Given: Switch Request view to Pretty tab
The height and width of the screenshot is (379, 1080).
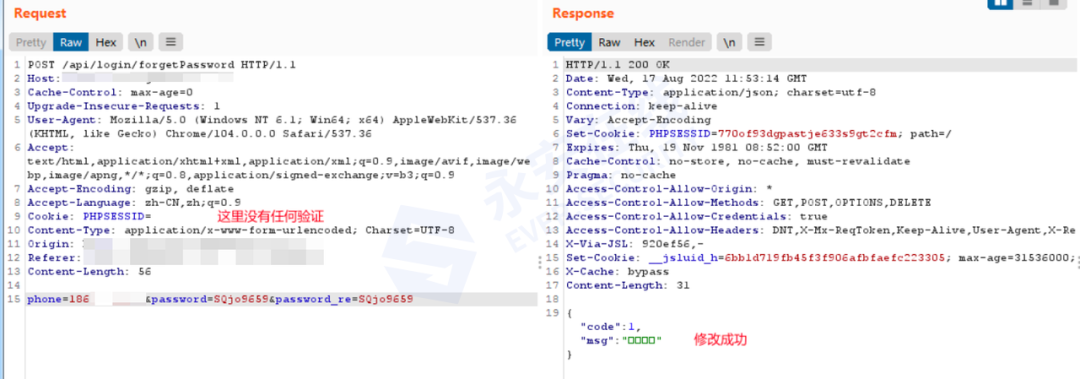Looking at the screenshot, I should [x=31, y=42].
